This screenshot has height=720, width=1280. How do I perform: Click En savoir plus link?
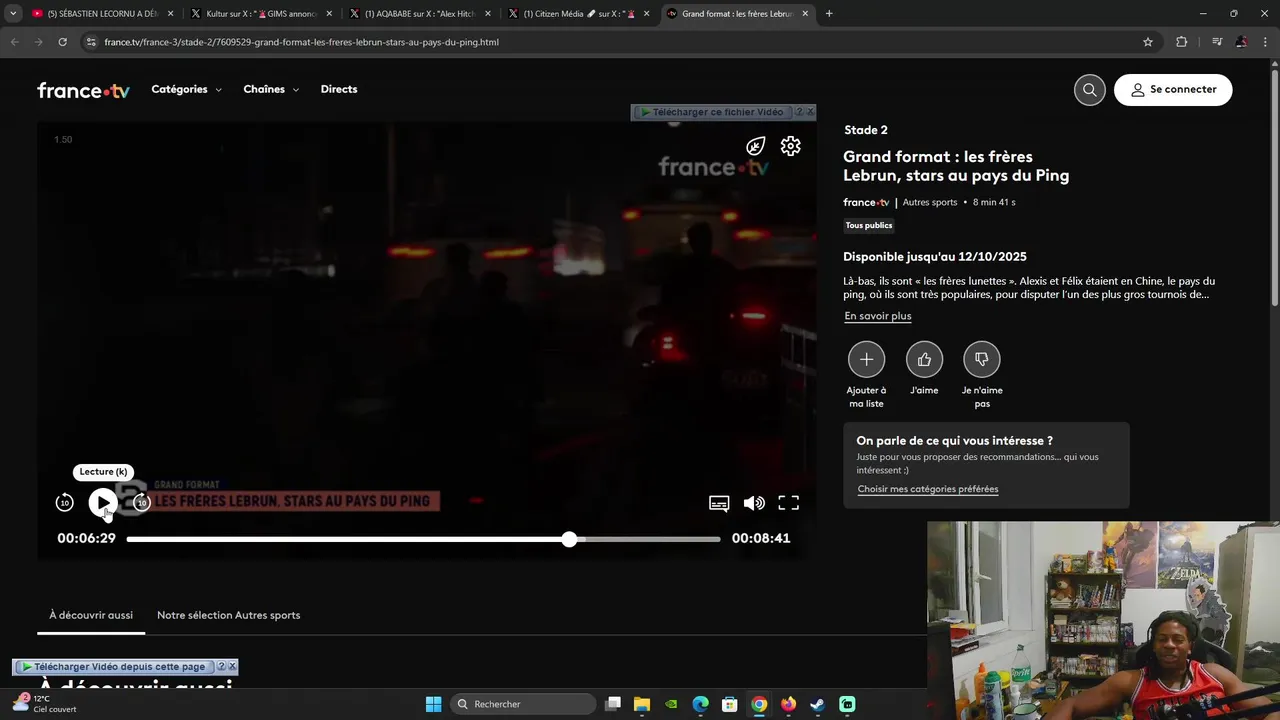(x=878, y=316)
